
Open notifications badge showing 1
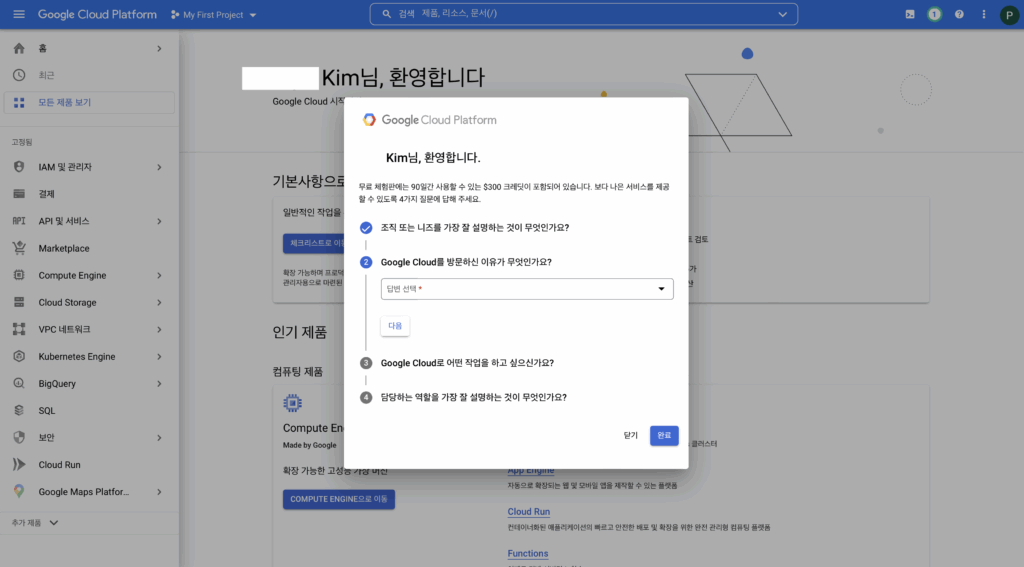coord(935,14)
